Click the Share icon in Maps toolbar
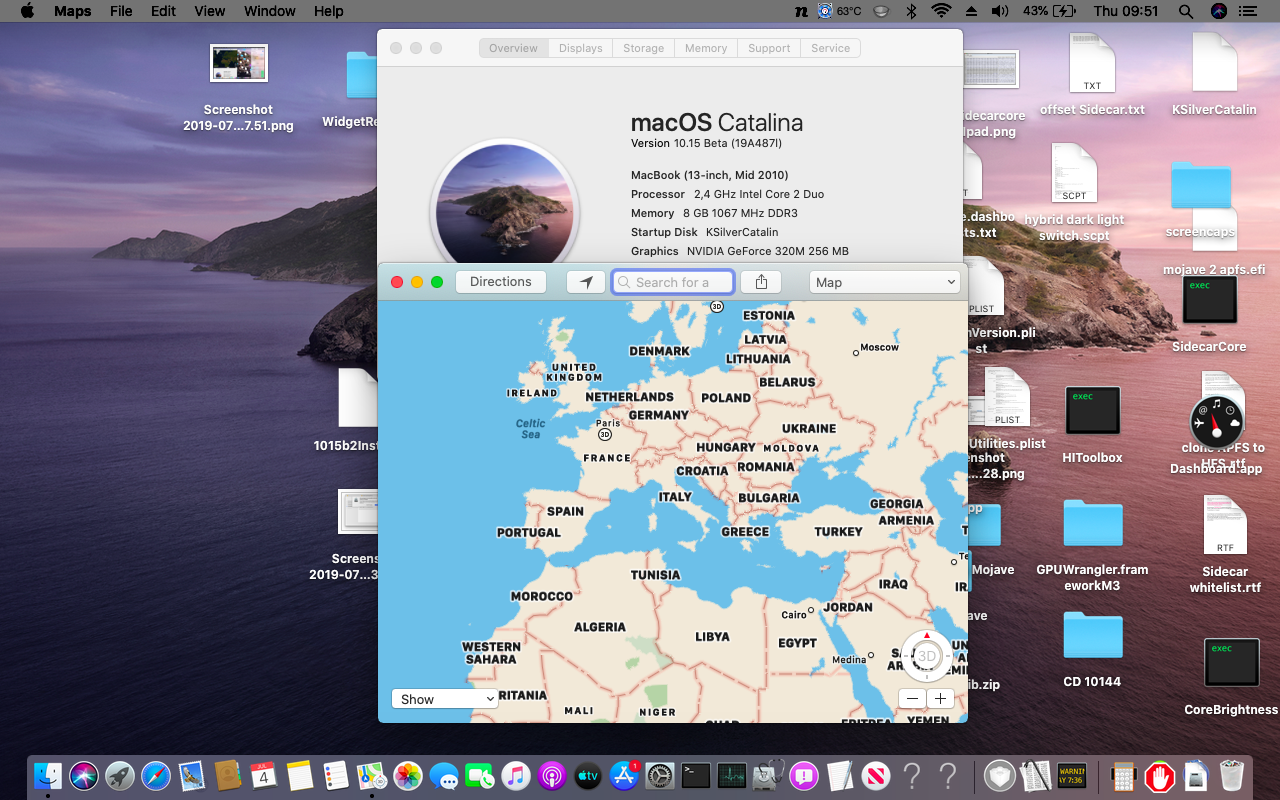Screen dimensions: 1280x800 [761, 282]
